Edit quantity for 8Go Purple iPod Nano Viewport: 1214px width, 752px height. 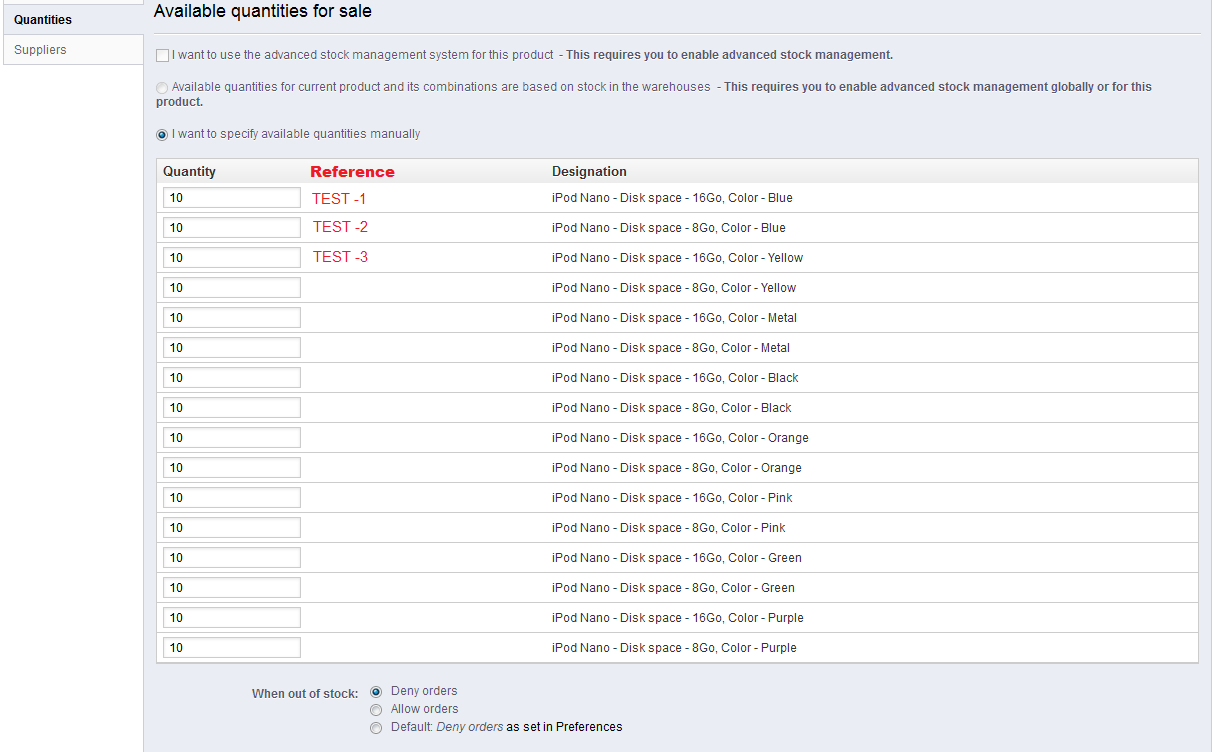click(232, 648)
